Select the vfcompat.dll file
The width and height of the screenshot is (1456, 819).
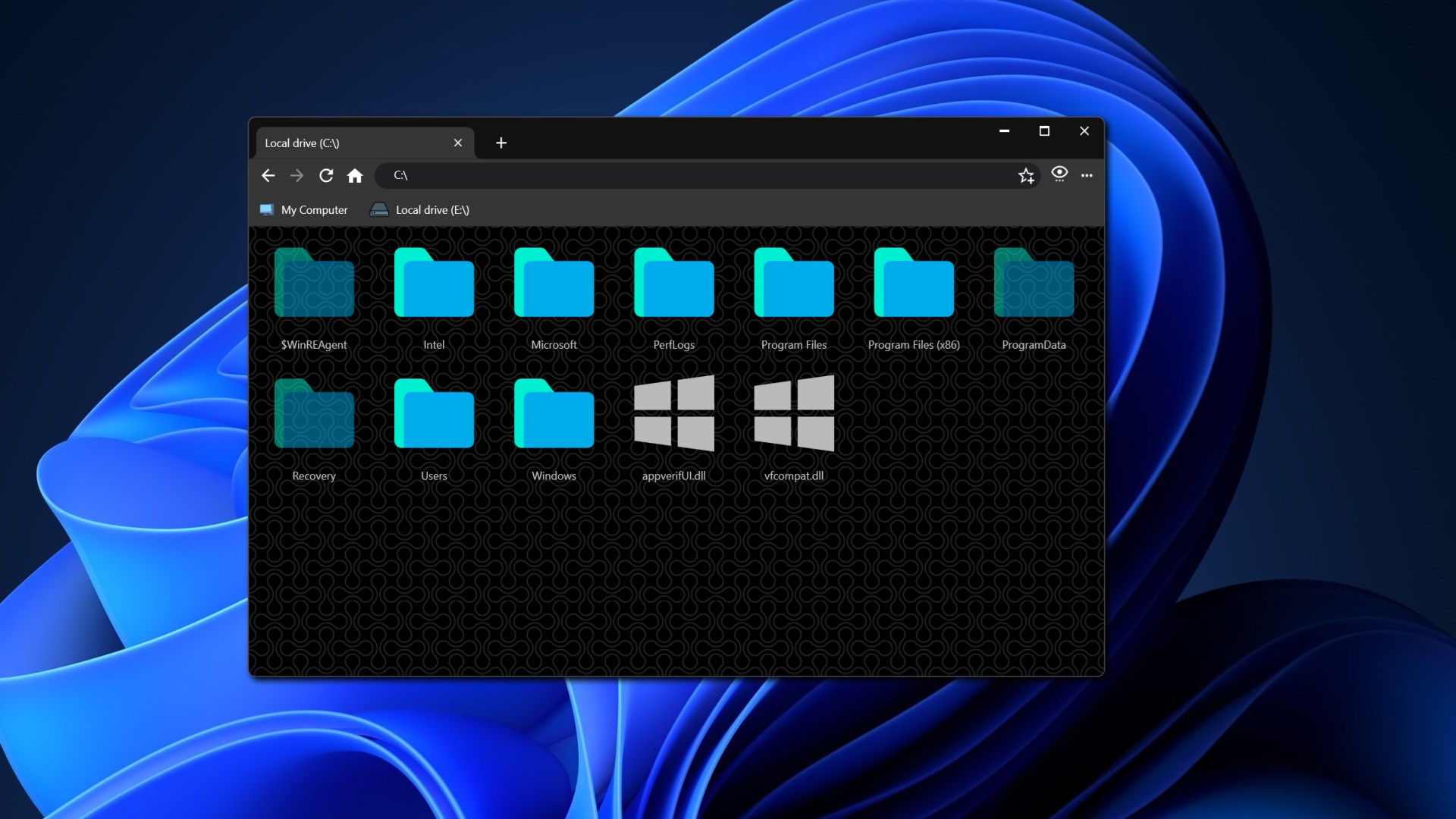[794, 415]
